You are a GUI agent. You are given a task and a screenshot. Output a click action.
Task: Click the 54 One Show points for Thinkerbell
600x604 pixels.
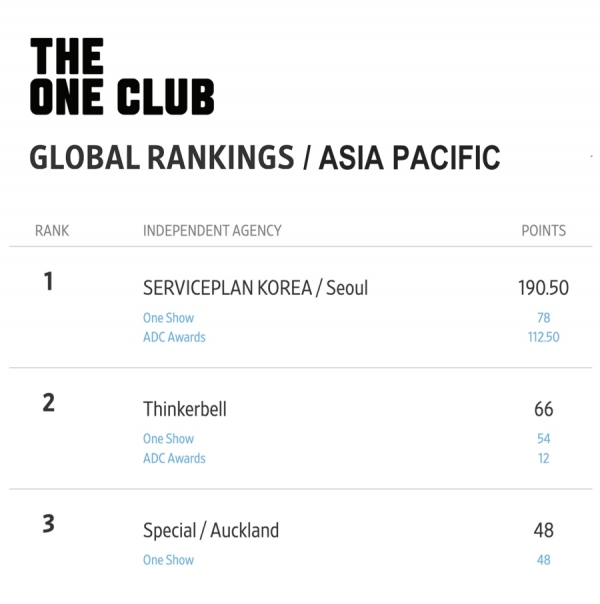(543, 439)
